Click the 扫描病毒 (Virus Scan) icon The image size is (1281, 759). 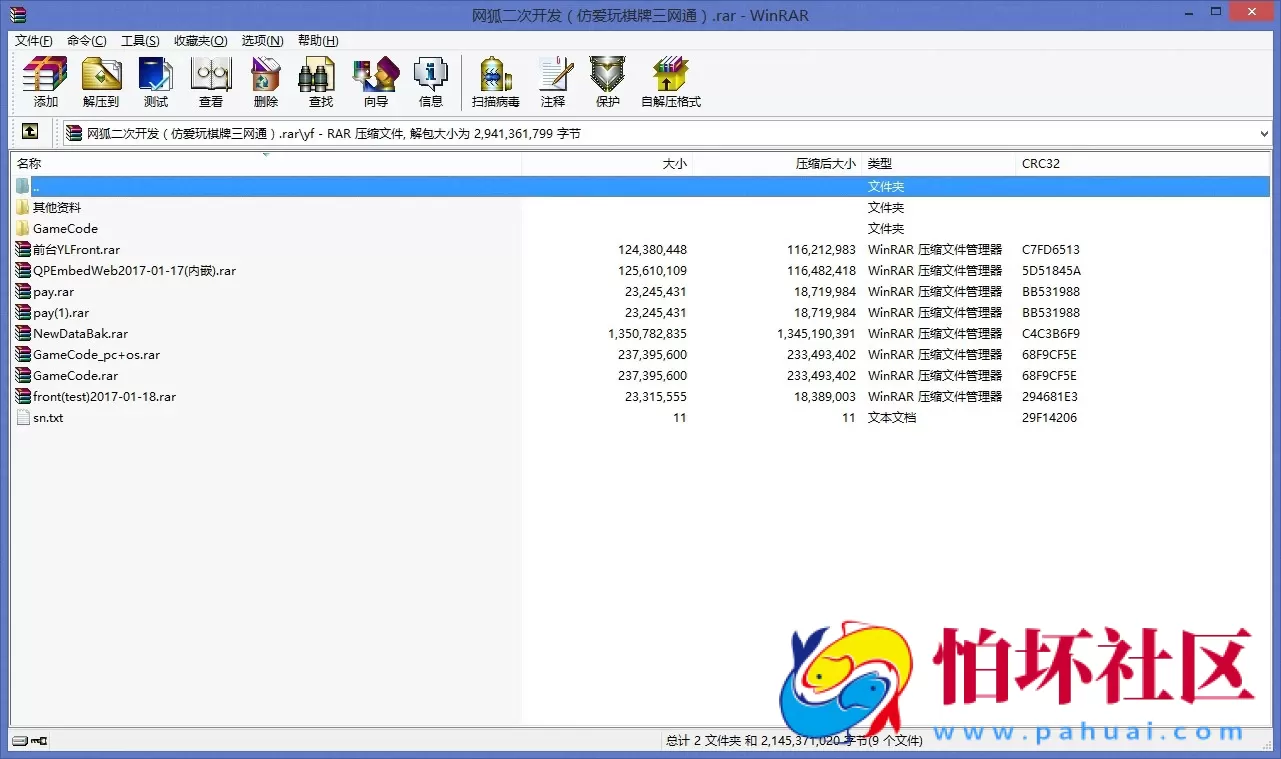tap(494, 80)
